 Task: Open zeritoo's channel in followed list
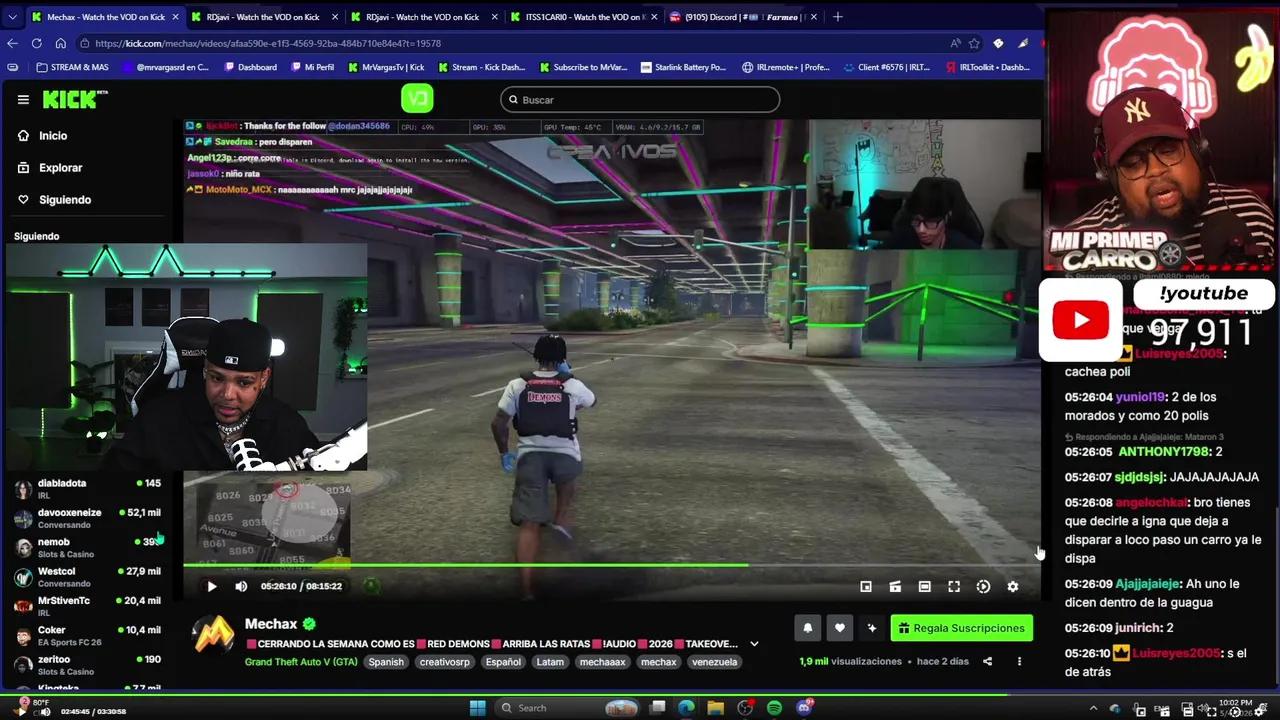coord(88,665)
